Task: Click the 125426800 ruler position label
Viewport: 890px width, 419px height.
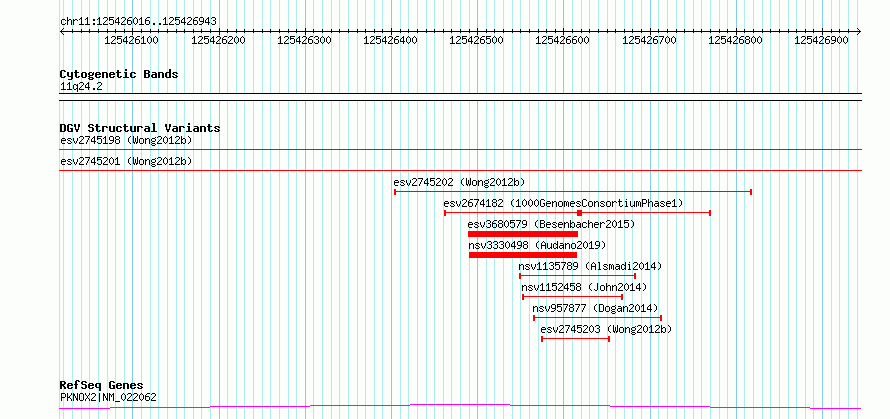Action: tap(736, 40)
